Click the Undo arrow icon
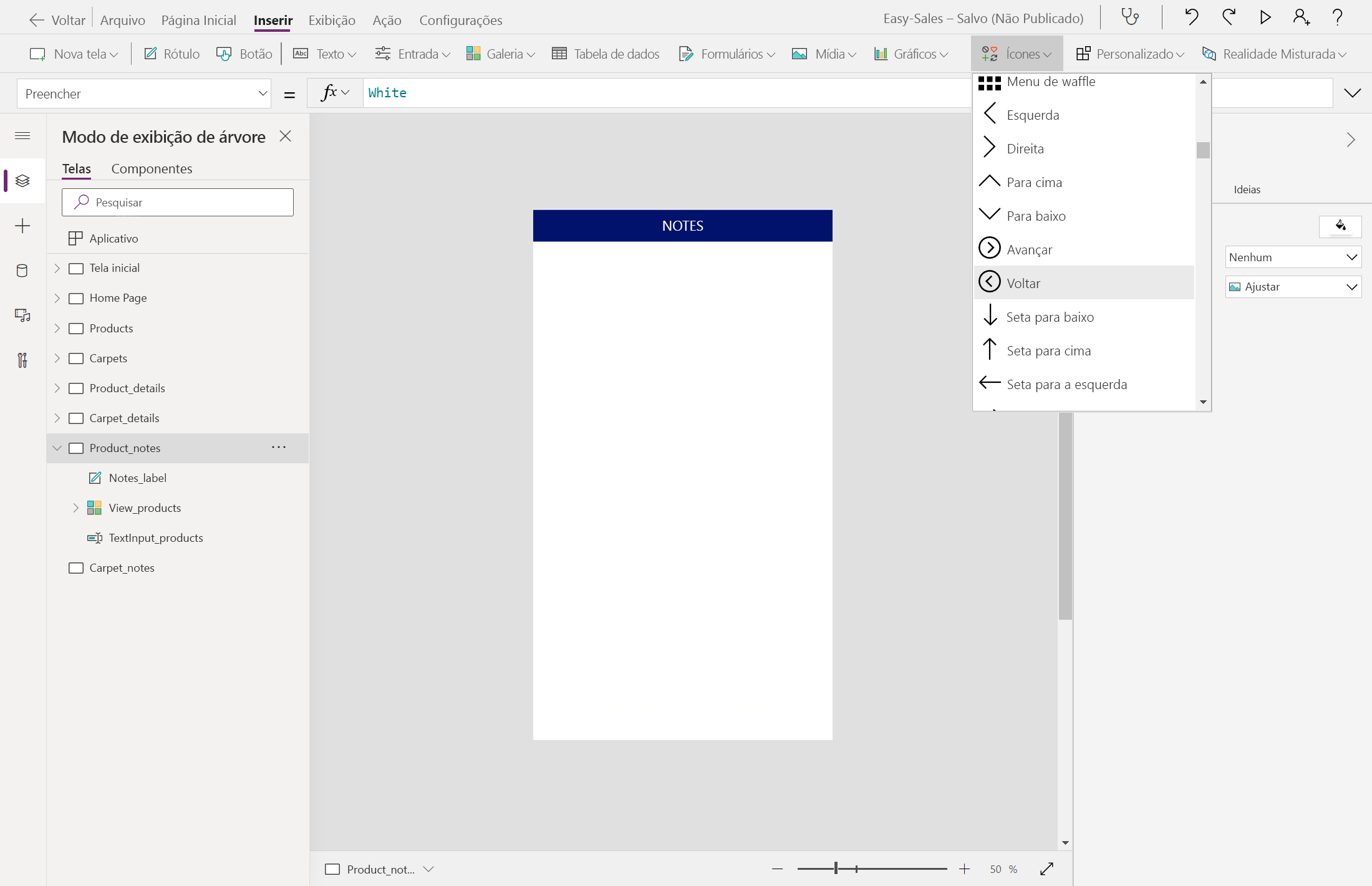1372x886 pixels. click(x=1191, y=17)
